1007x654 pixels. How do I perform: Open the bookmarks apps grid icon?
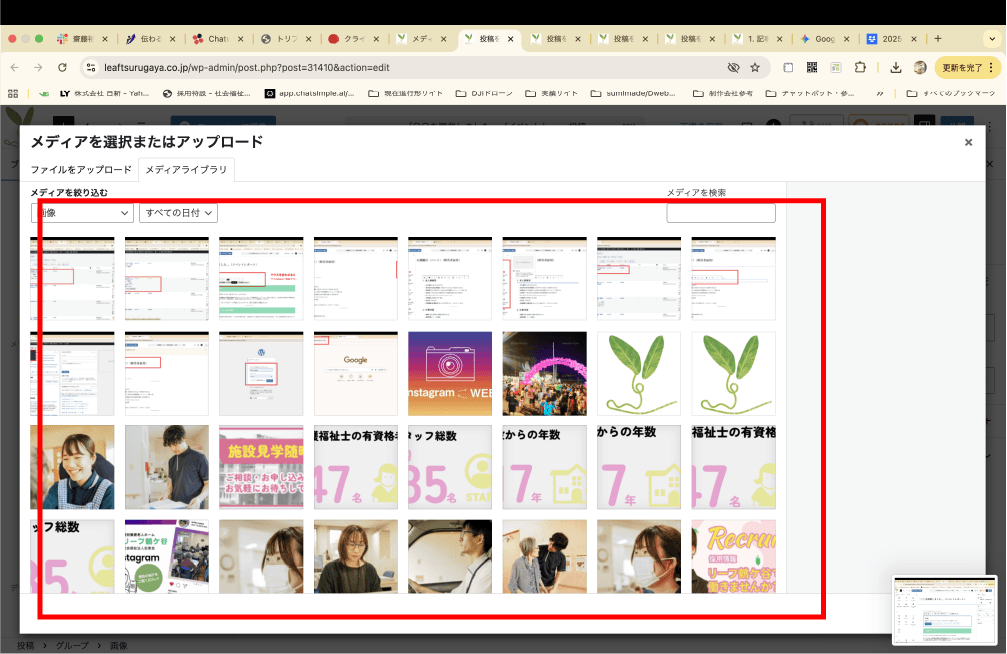[15, 93]
